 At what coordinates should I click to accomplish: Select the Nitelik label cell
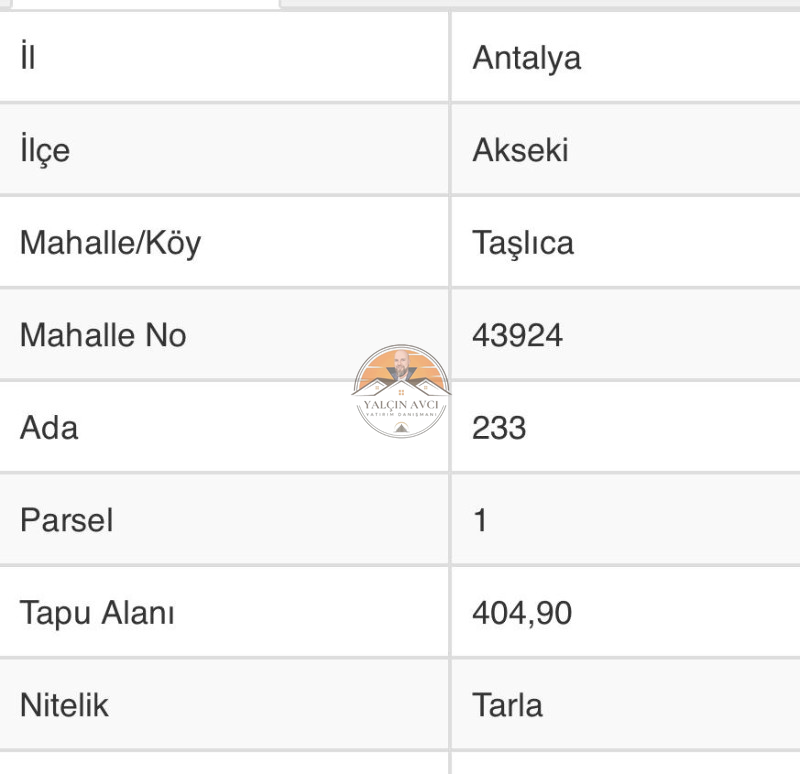(x=223, y=705)
